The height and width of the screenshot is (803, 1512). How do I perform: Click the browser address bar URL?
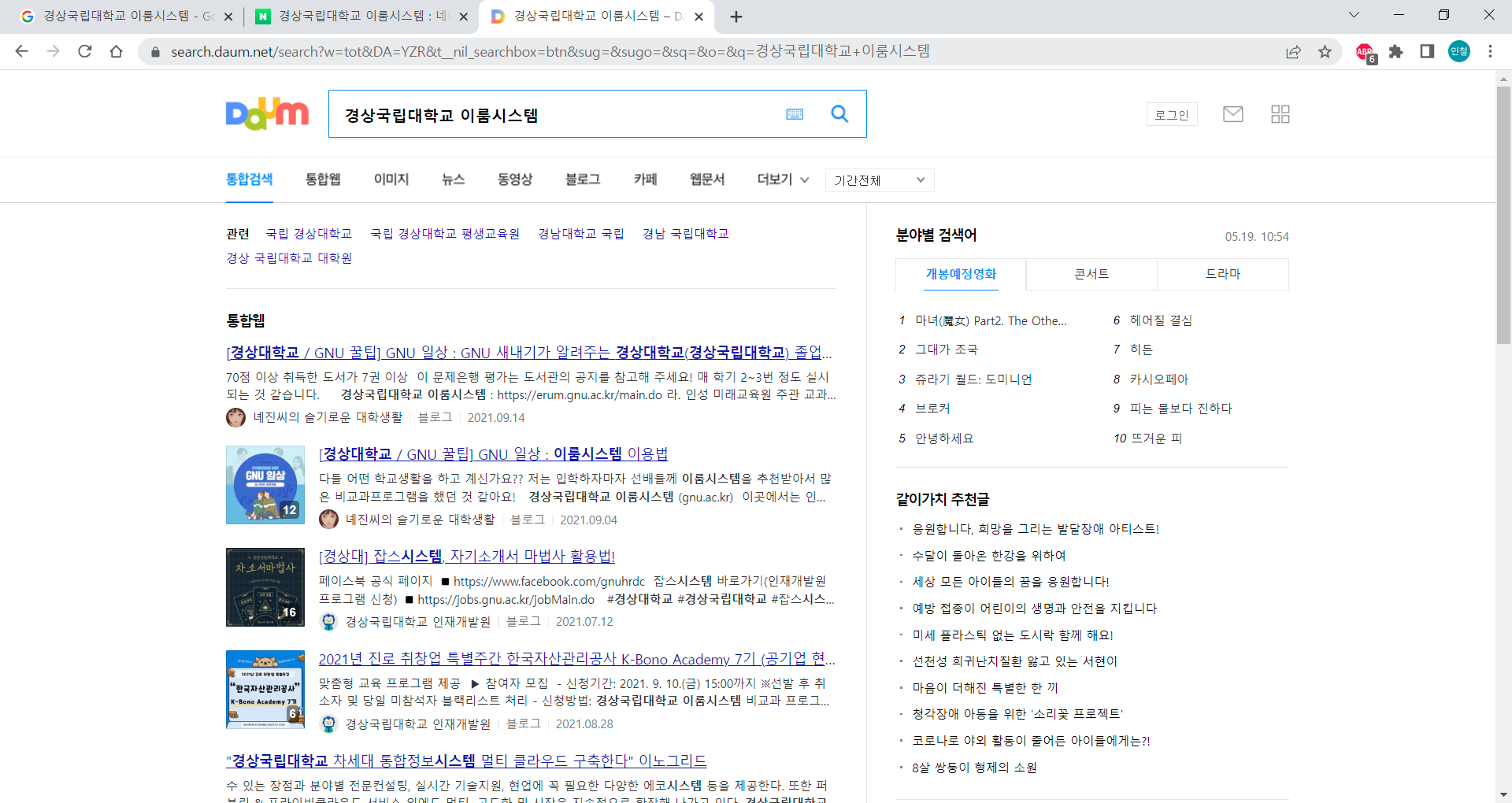pos(550,51)
